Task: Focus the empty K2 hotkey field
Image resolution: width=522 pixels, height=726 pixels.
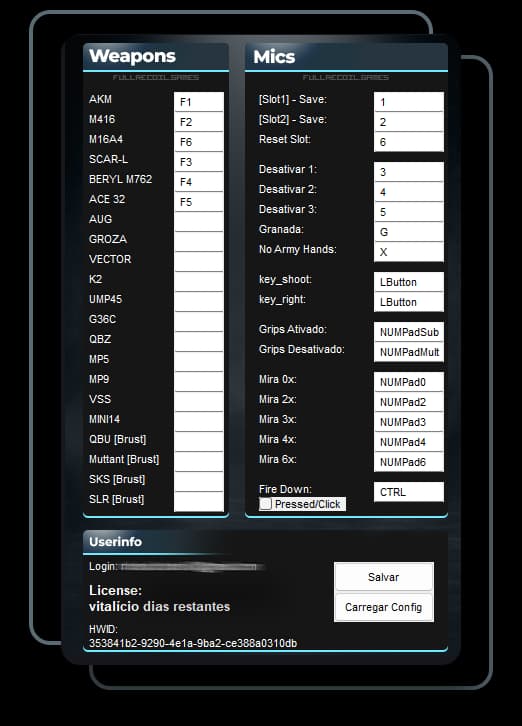Action: [199, 282]
